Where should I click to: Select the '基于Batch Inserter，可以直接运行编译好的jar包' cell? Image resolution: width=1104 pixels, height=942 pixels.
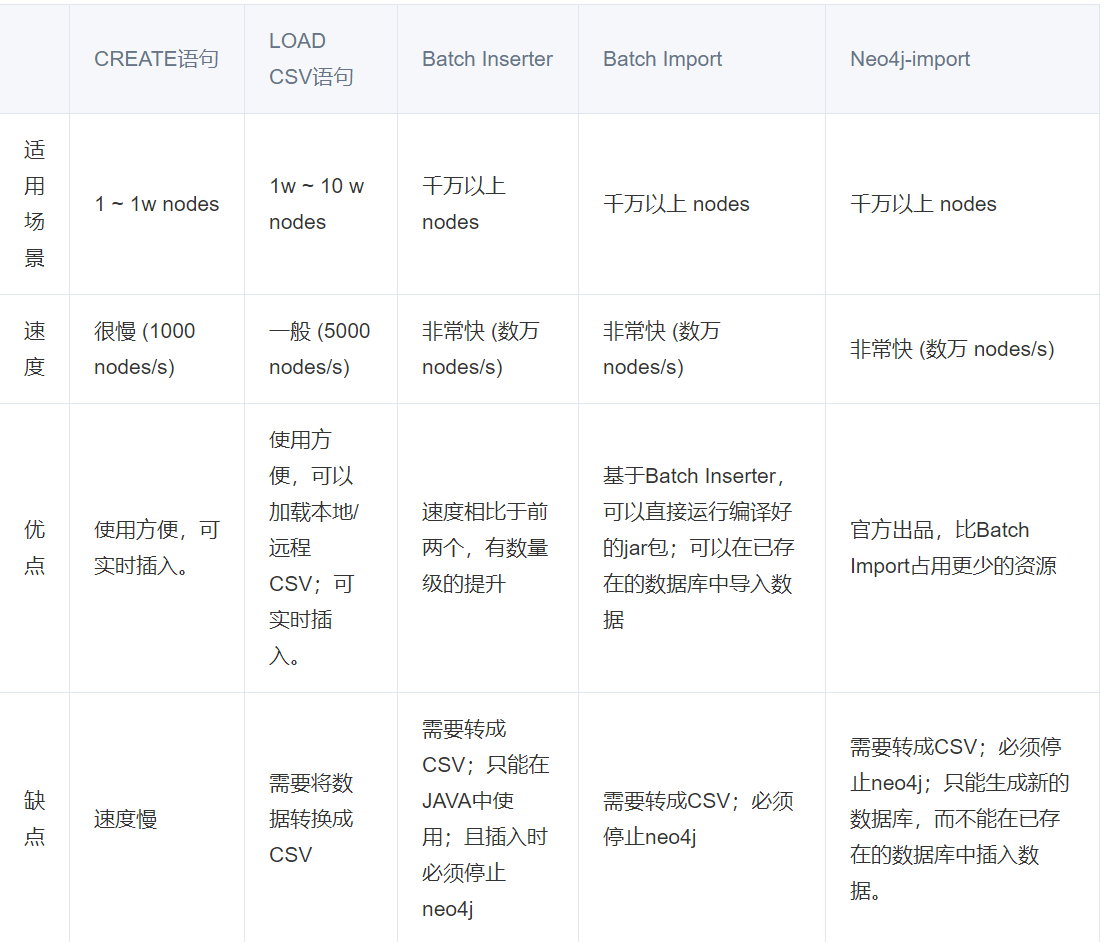(701, 548)
